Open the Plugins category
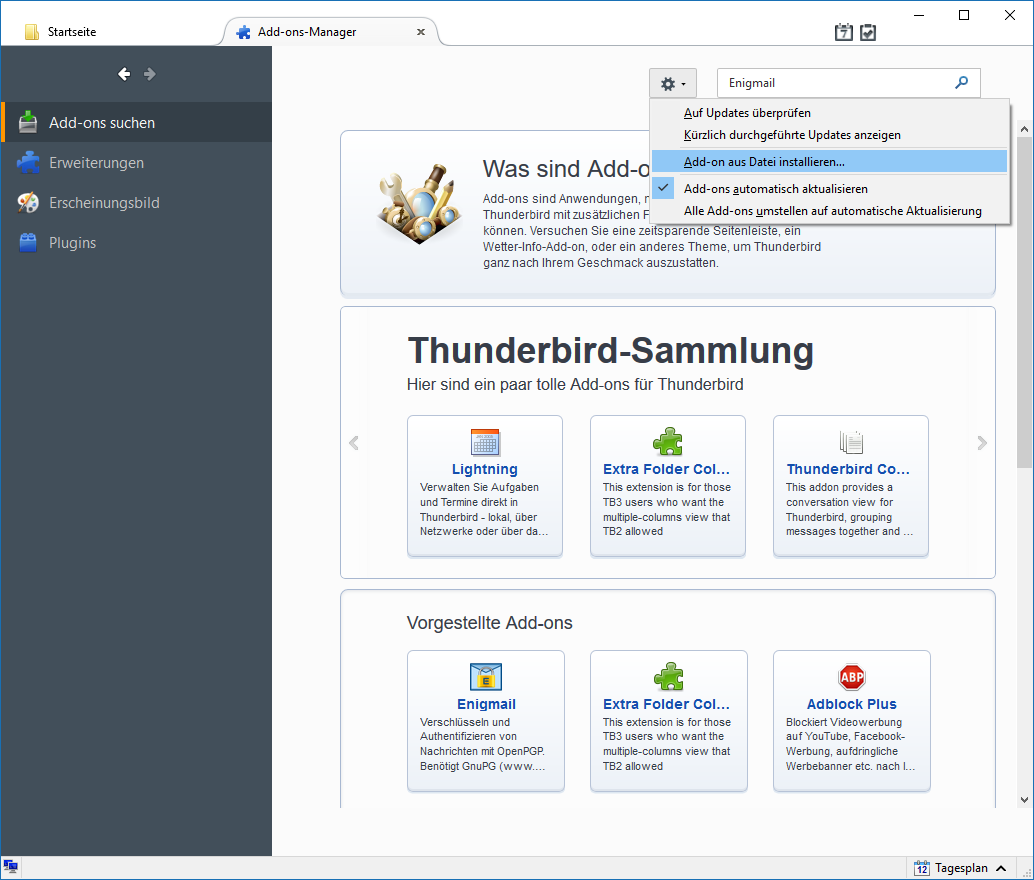This screenshot has height=880, width=1034. click(x=137, y=243)
